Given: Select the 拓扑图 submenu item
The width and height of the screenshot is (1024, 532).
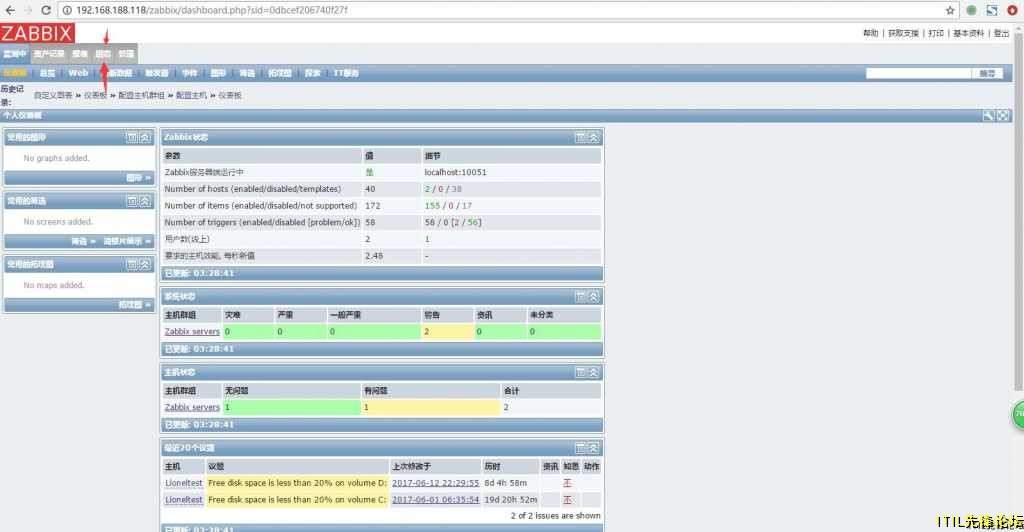Looking at the screenshot, I should 280,73.
